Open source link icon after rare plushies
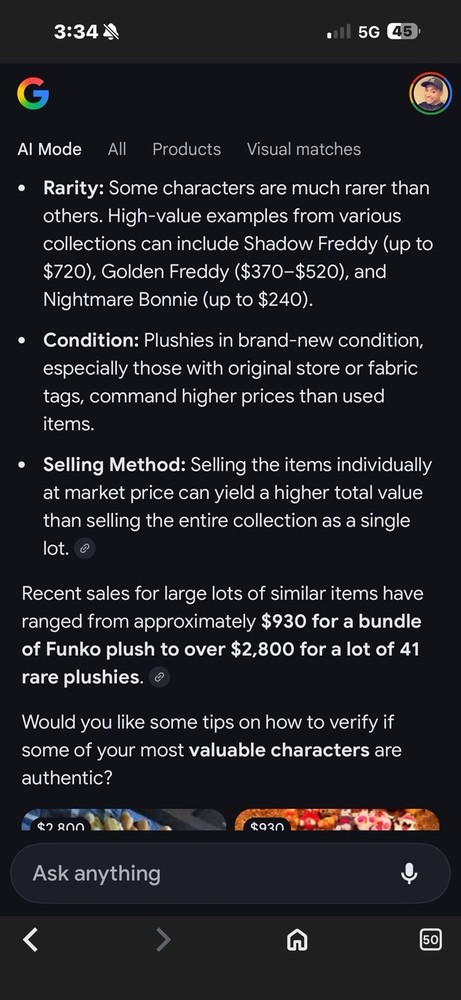The width and height of the screenshot is (461, 1000). point(159,677)
